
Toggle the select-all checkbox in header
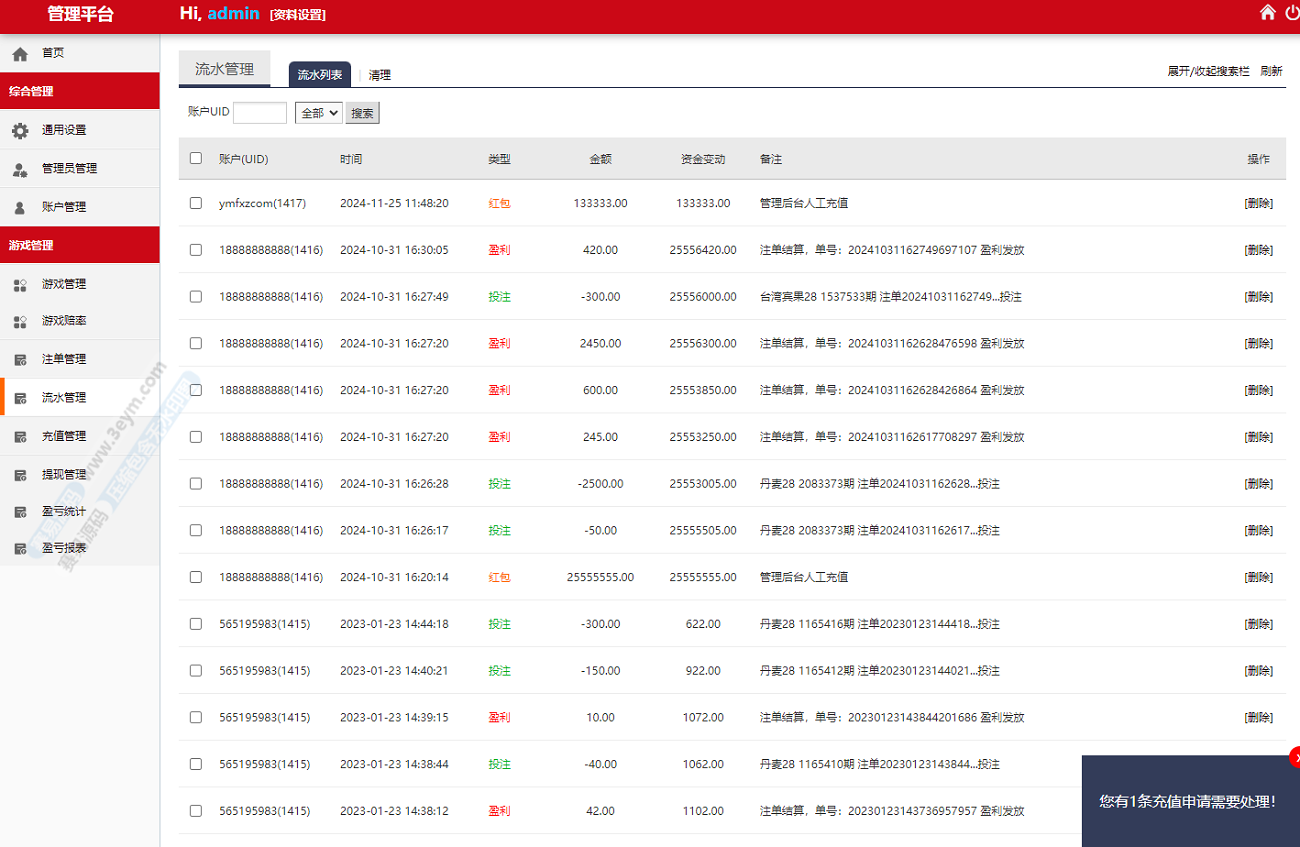point(196,158)
